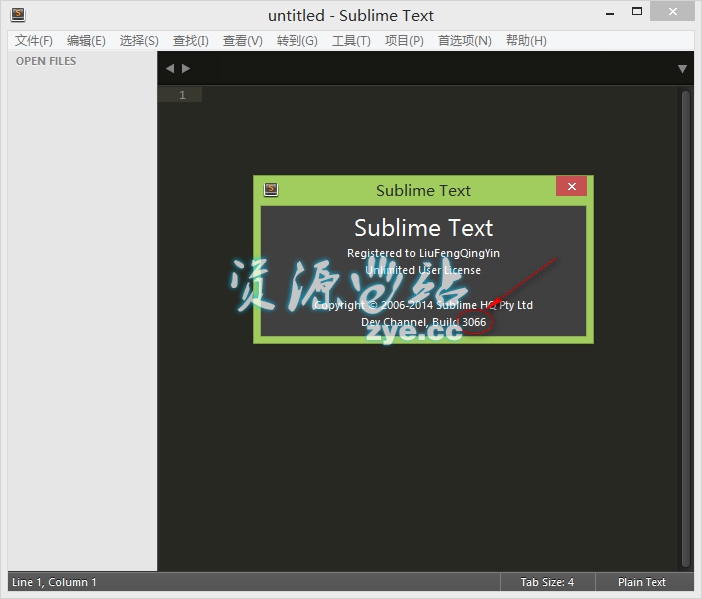Image resolution: width=702 pixels, height=599 pixels.
Task: Click the vertical scrollbar of the editor
Action: [685, 329]
